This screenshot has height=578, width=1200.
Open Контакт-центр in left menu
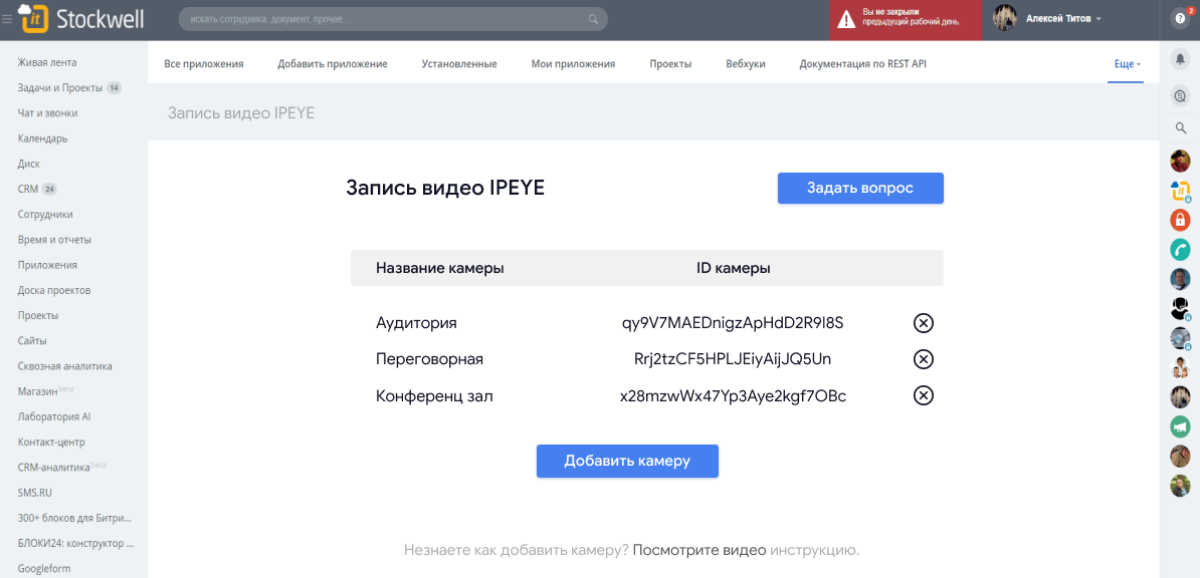point(51,442)
